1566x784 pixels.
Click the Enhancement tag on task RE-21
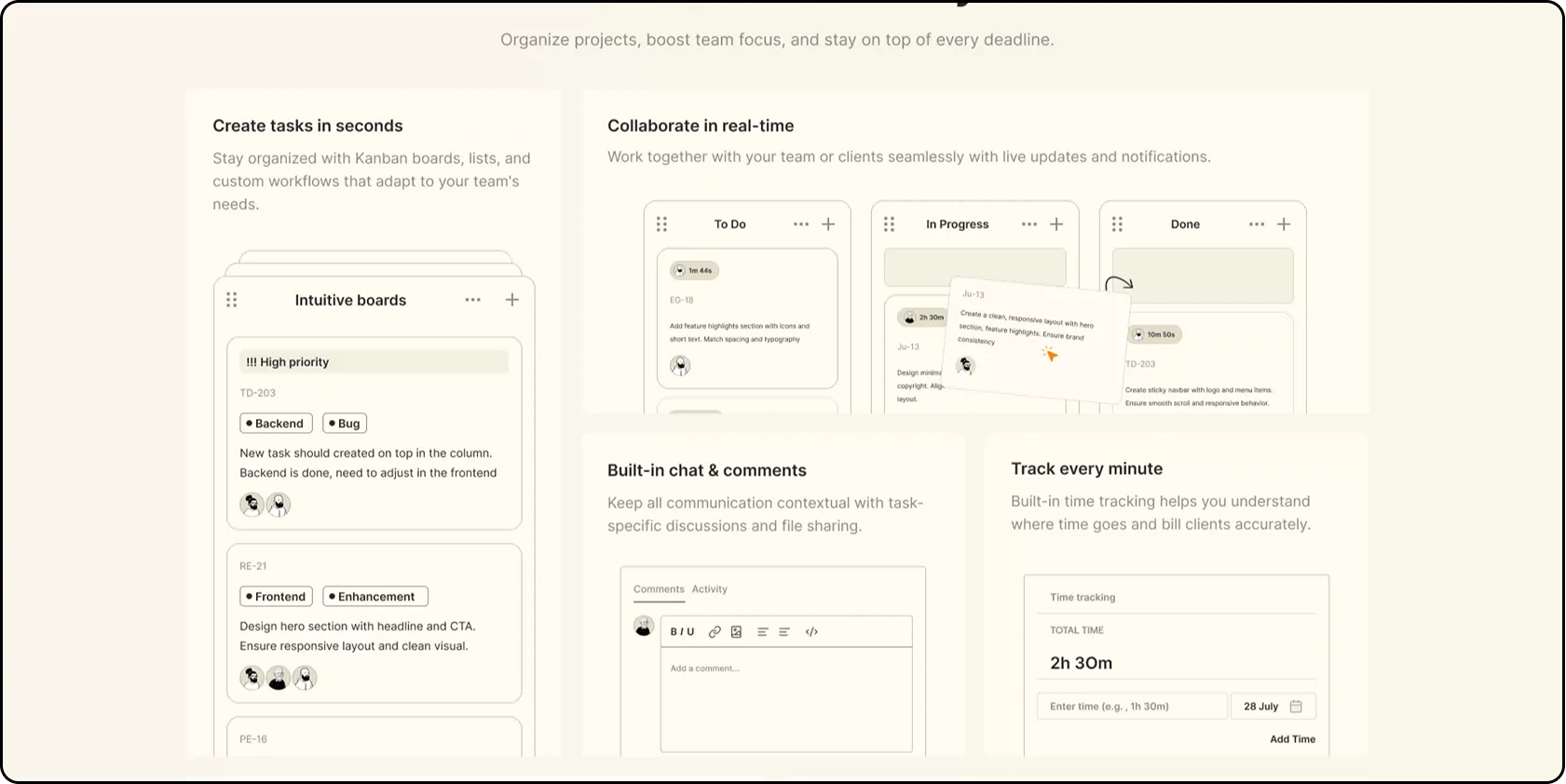point(375,597)
